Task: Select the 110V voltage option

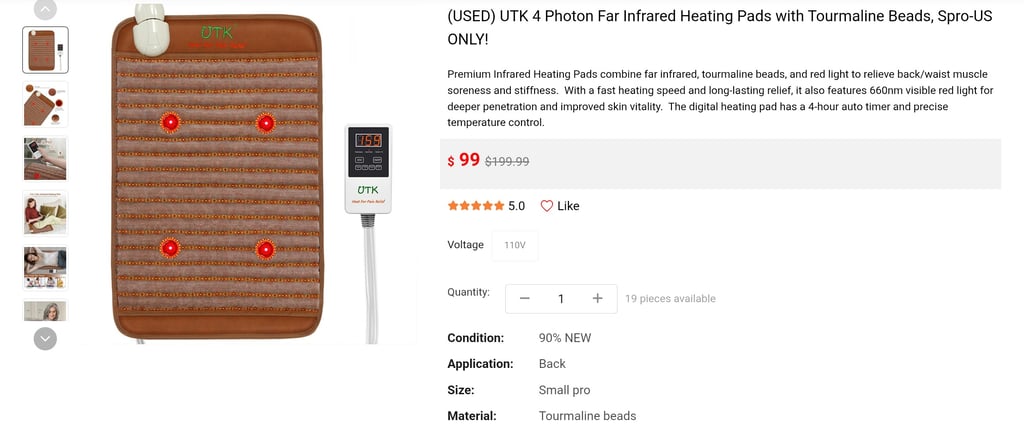Action: pos(515,246)
